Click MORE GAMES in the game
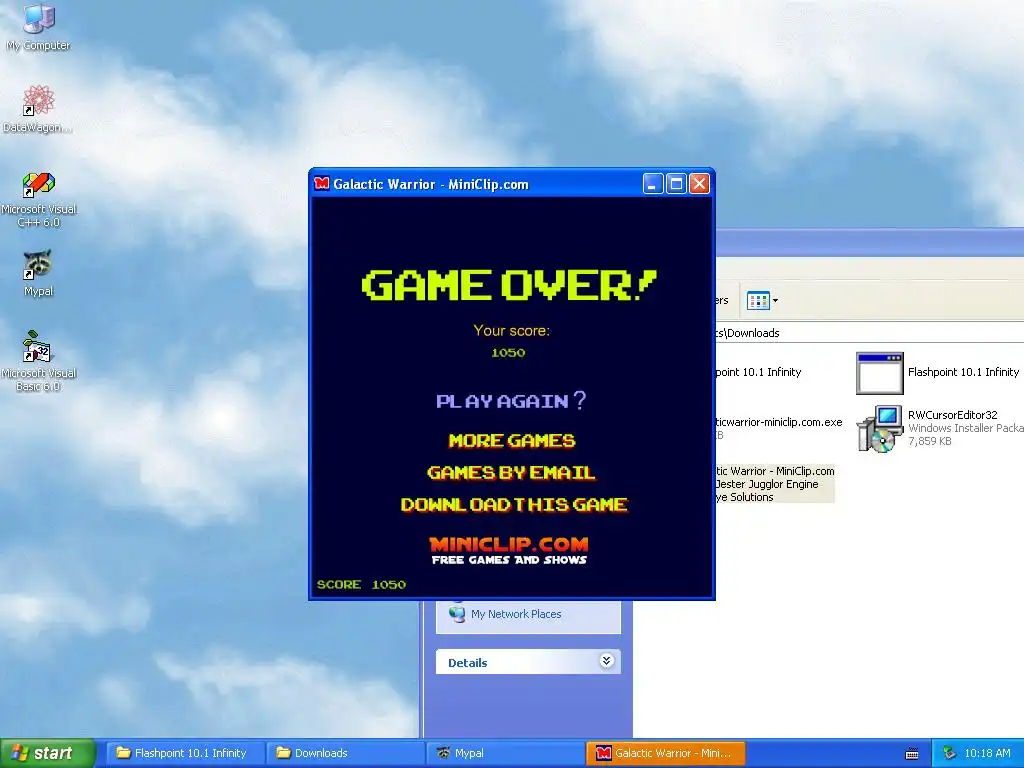The image size is (1024, 768). pos(511,441)
